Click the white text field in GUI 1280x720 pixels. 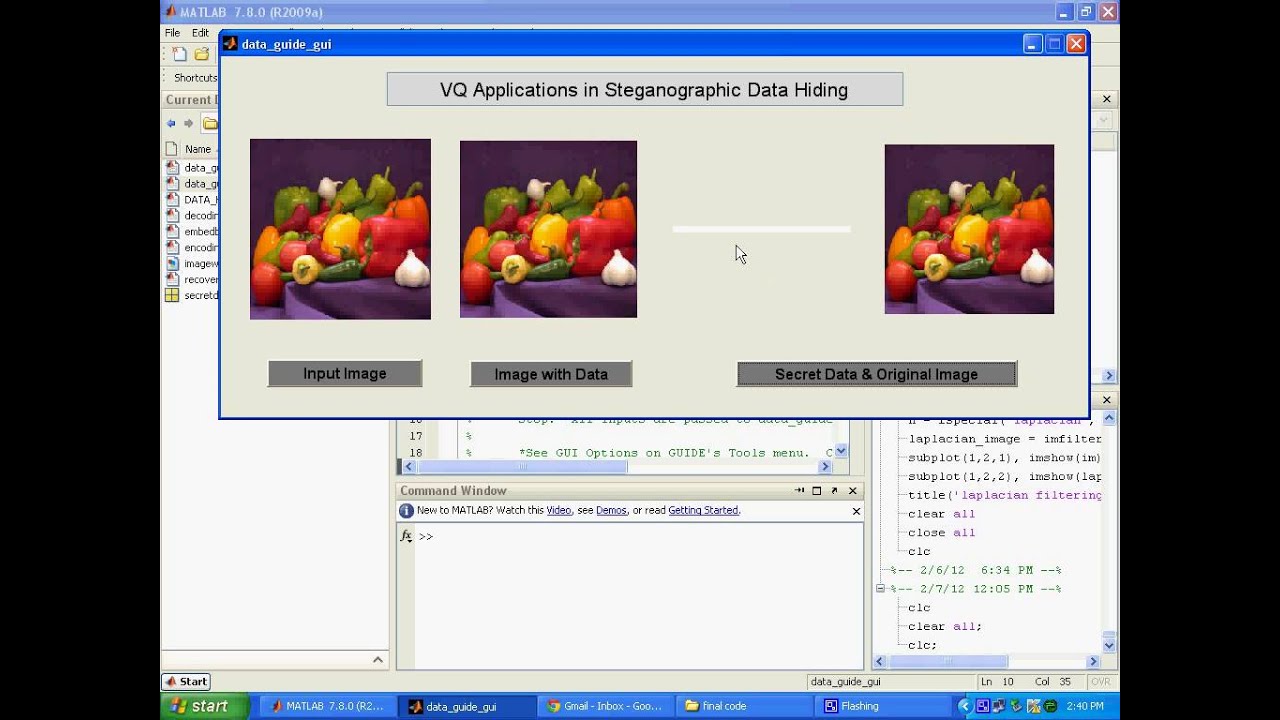click(761, 229)
